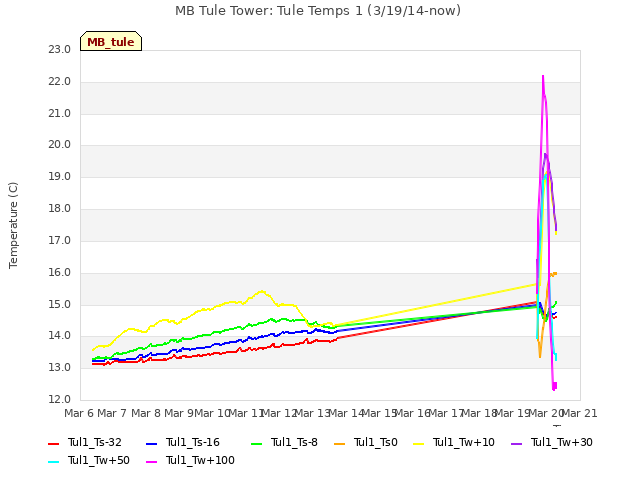Click the 15.0 y-axis tick label
The image size is (640, 480).
coord(60,304)
